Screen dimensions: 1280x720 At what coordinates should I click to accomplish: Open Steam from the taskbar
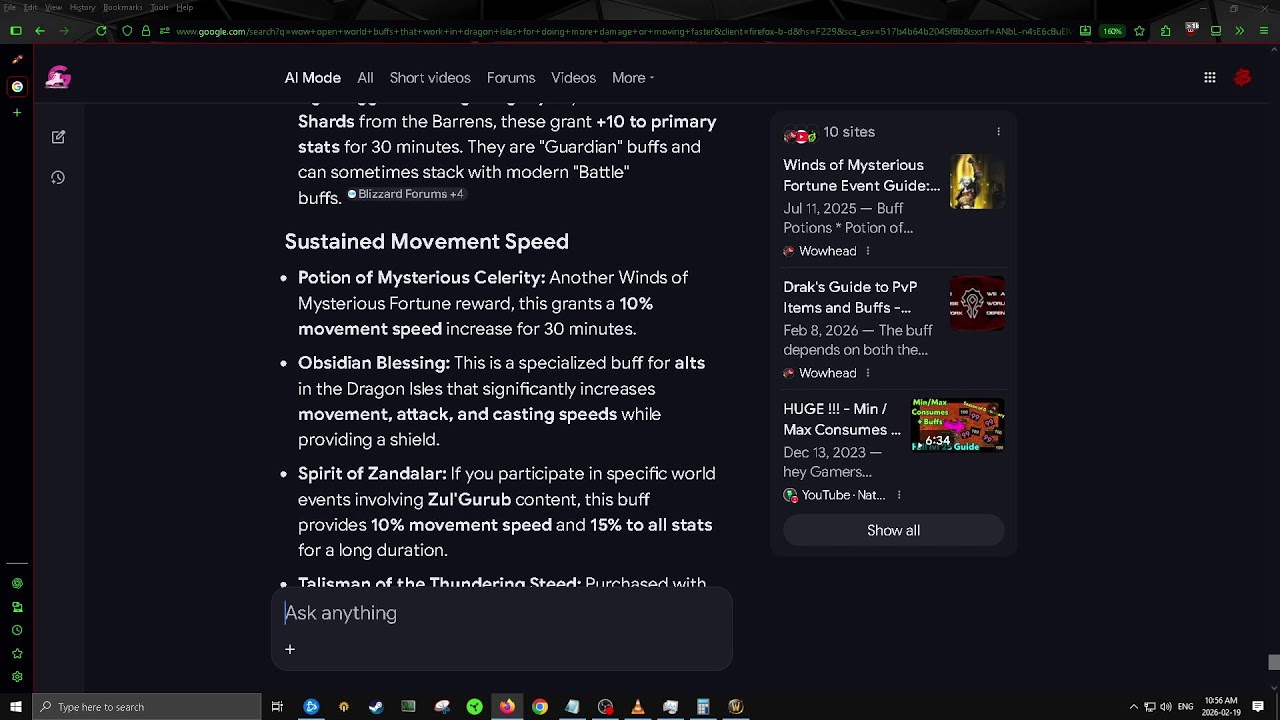click(376, 707)
